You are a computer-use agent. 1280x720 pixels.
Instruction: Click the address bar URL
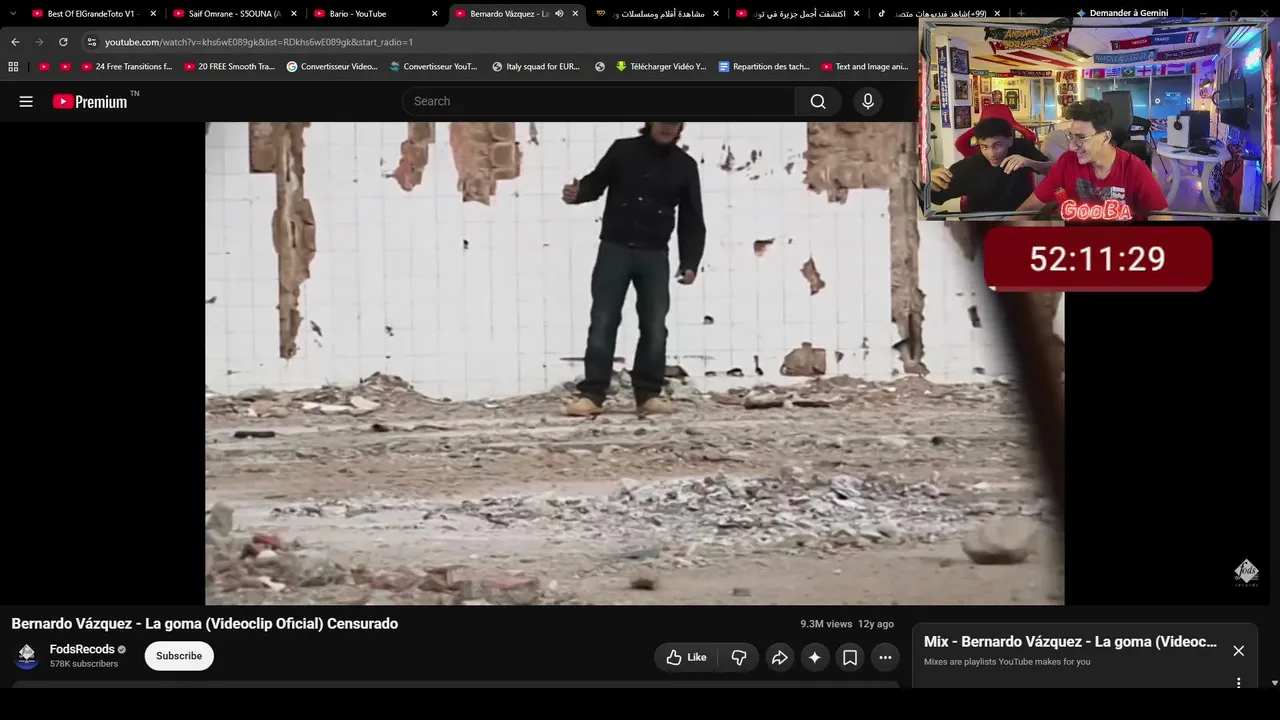tap(259, 42)
